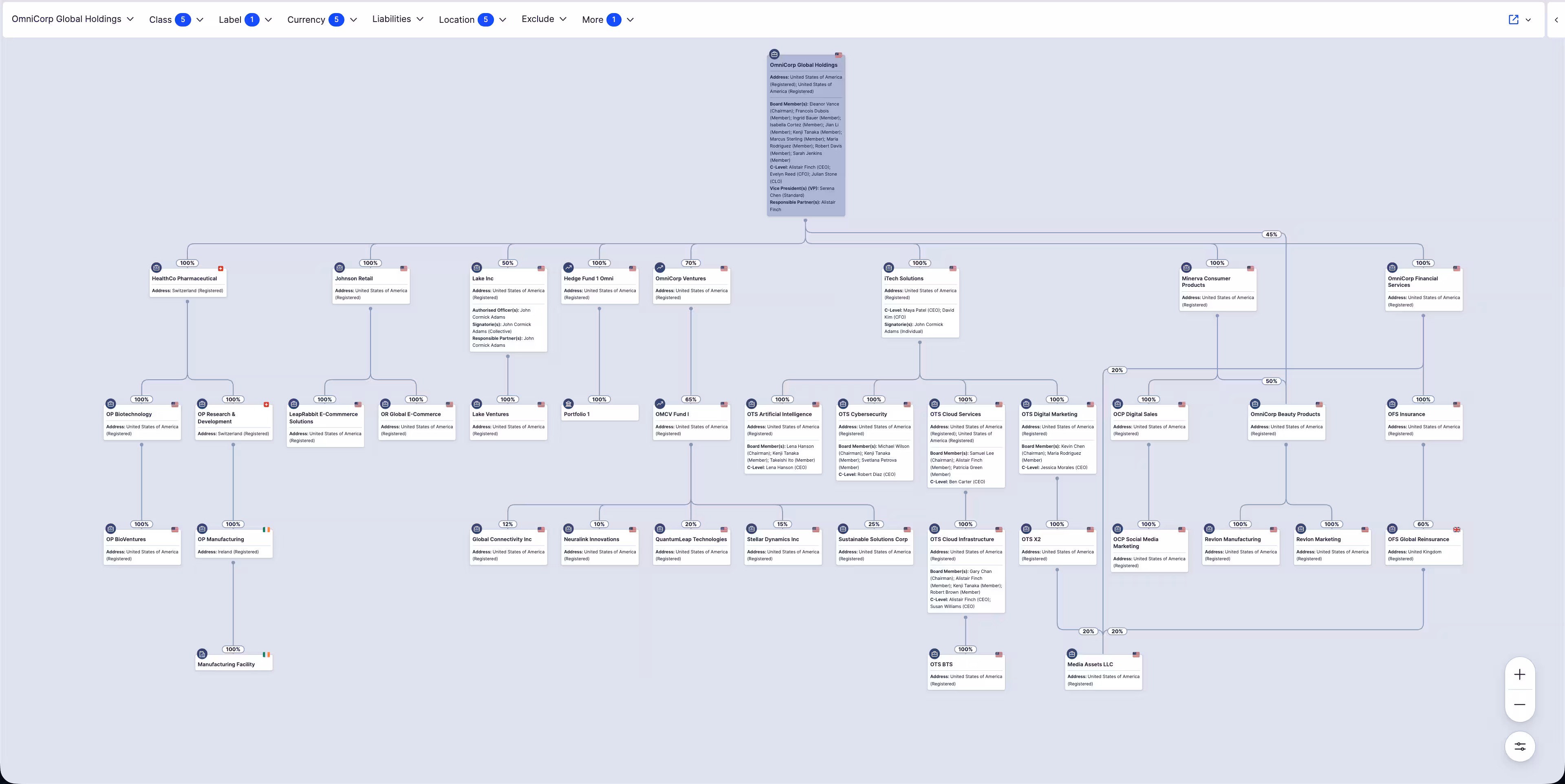This screenshot has height=784, width=1565.
Task: Click the 45% ownership label
Action: point(1271,234)
